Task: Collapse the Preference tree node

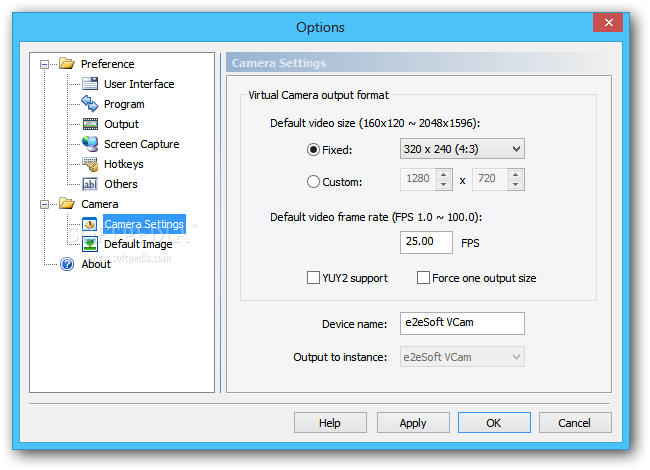Action: click(44, 64)
